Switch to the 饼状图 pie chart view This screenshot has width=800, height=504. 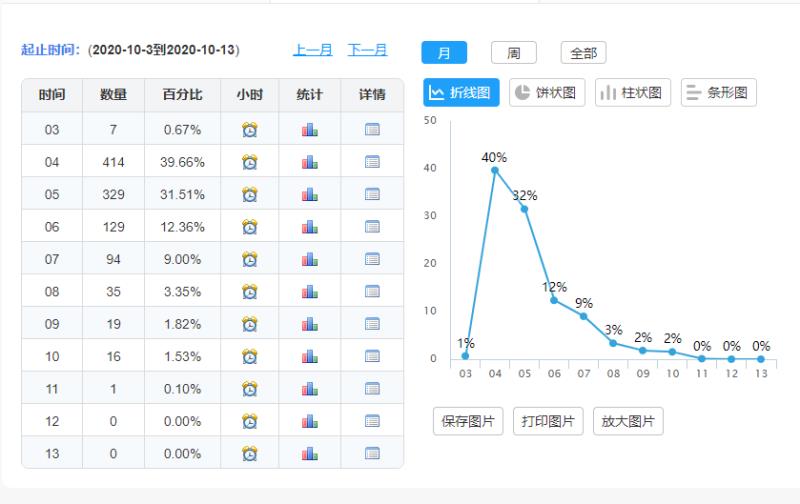click(x=547, y=93)
